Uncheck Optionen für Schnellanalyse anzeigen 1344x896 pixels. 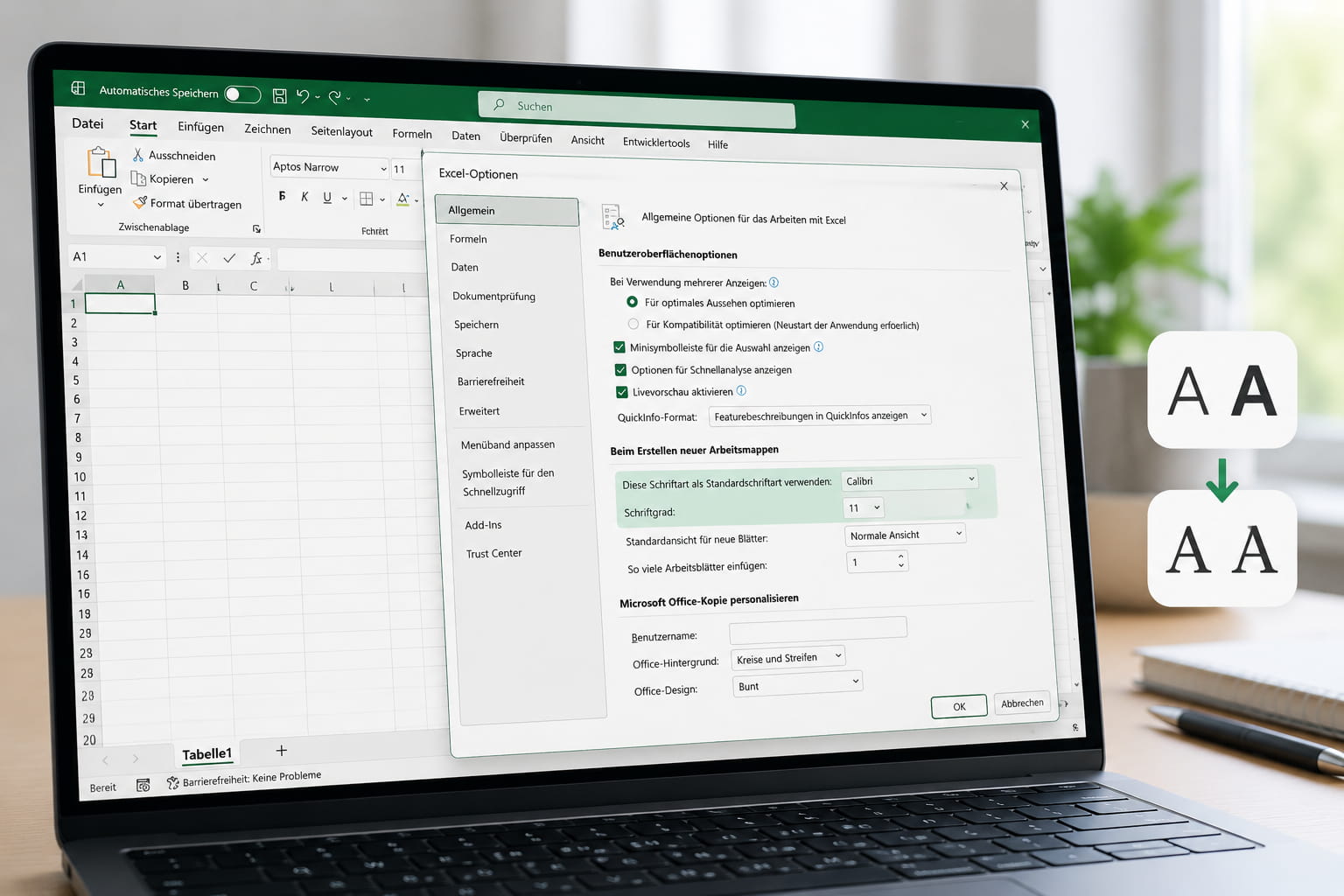pyautogui.click(x=620, y=369)
